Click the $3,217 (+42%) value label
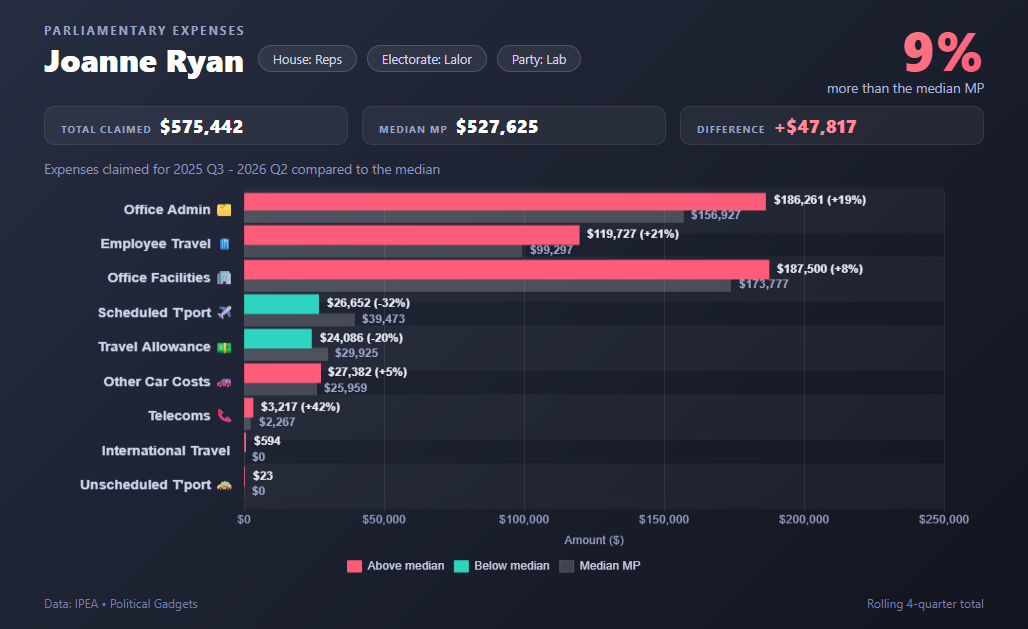The height and width of the screenshot is (629, 1028). click(x=300, y=407)
